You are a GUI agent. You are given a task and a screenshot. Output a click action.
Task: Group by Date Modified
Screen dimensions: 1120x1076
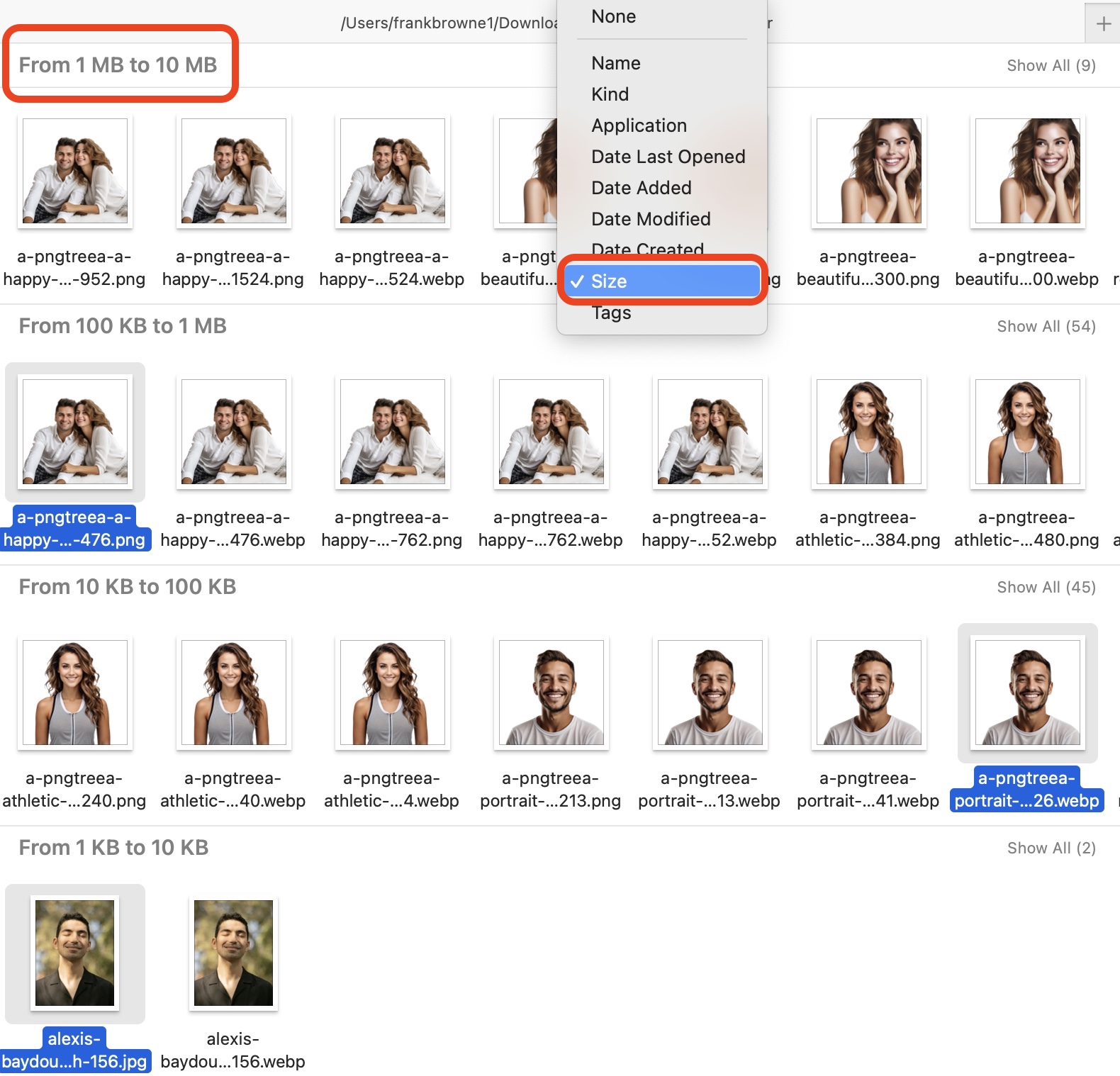(x=650, y=219)
